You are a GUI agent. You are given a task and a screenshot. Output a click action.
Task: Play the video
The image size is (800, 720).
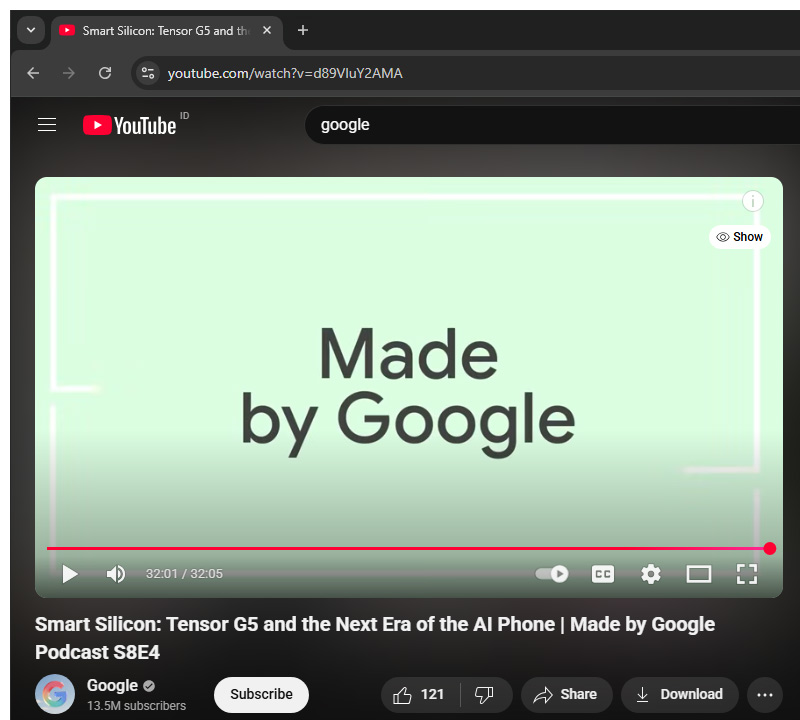[69, 574]
